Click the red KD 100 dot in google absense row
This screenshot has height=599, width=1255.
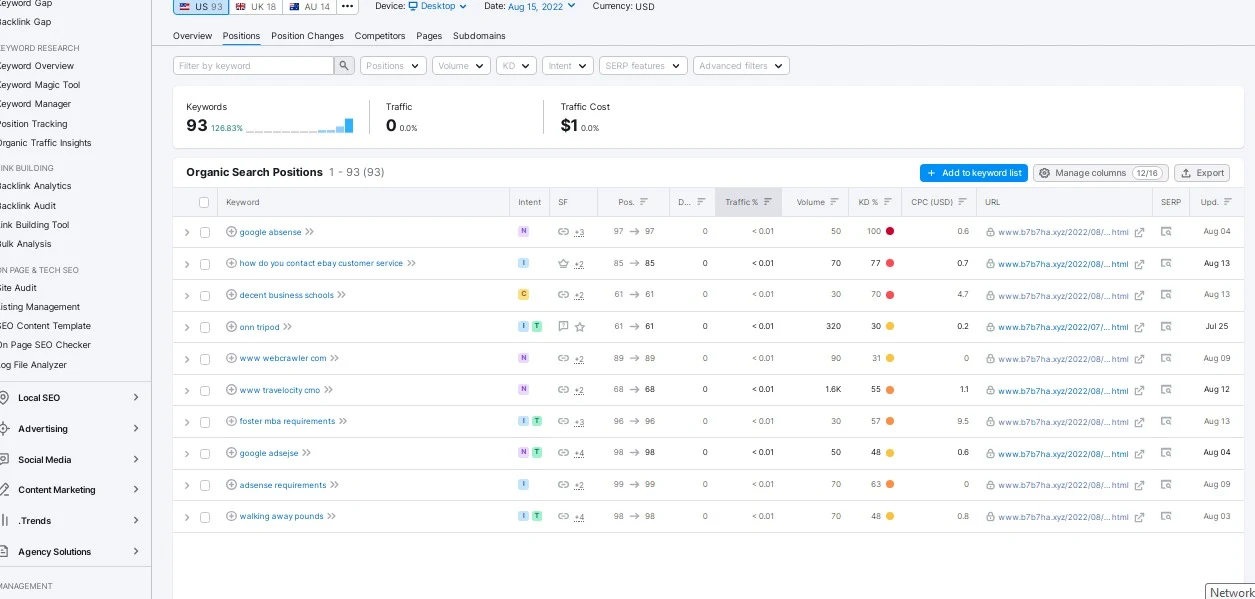890,231
